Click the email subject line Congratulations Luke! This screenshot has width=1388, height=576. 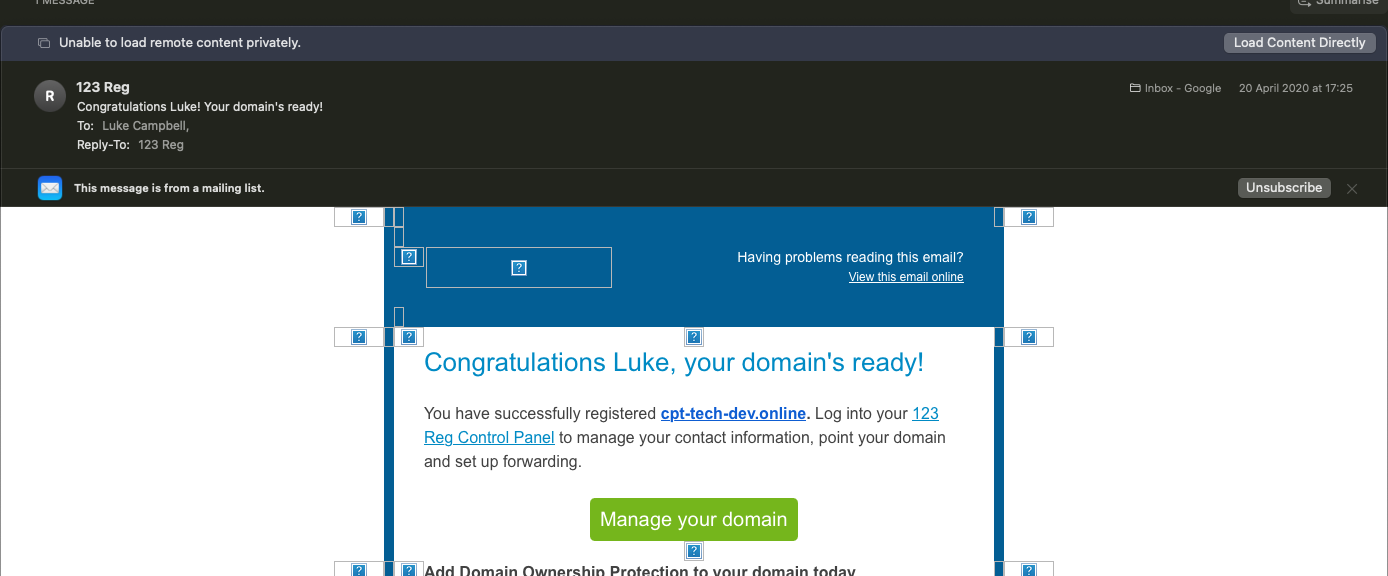pyautogui.click(x=200, y=107)
